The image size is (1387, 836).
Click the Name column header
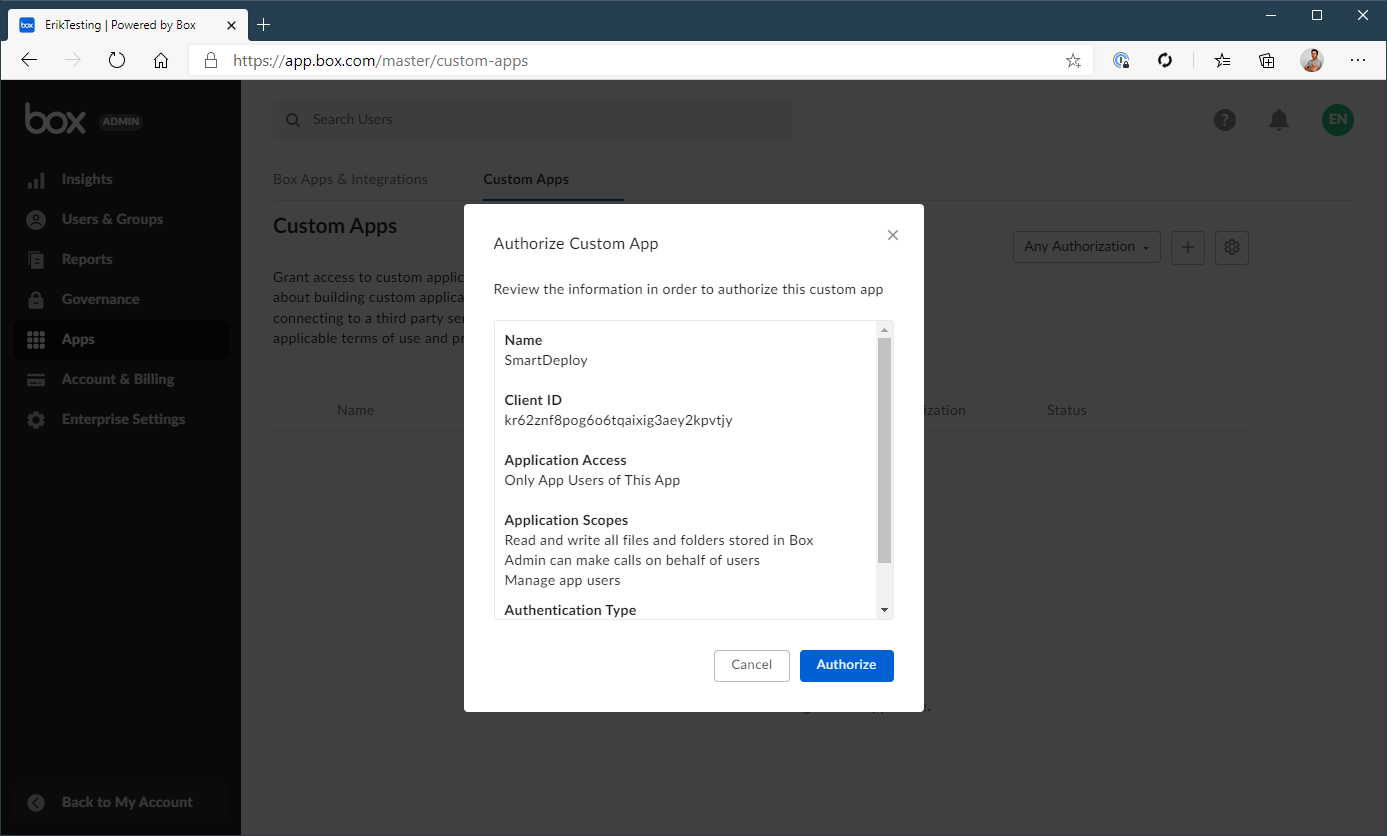click(355, 410)
